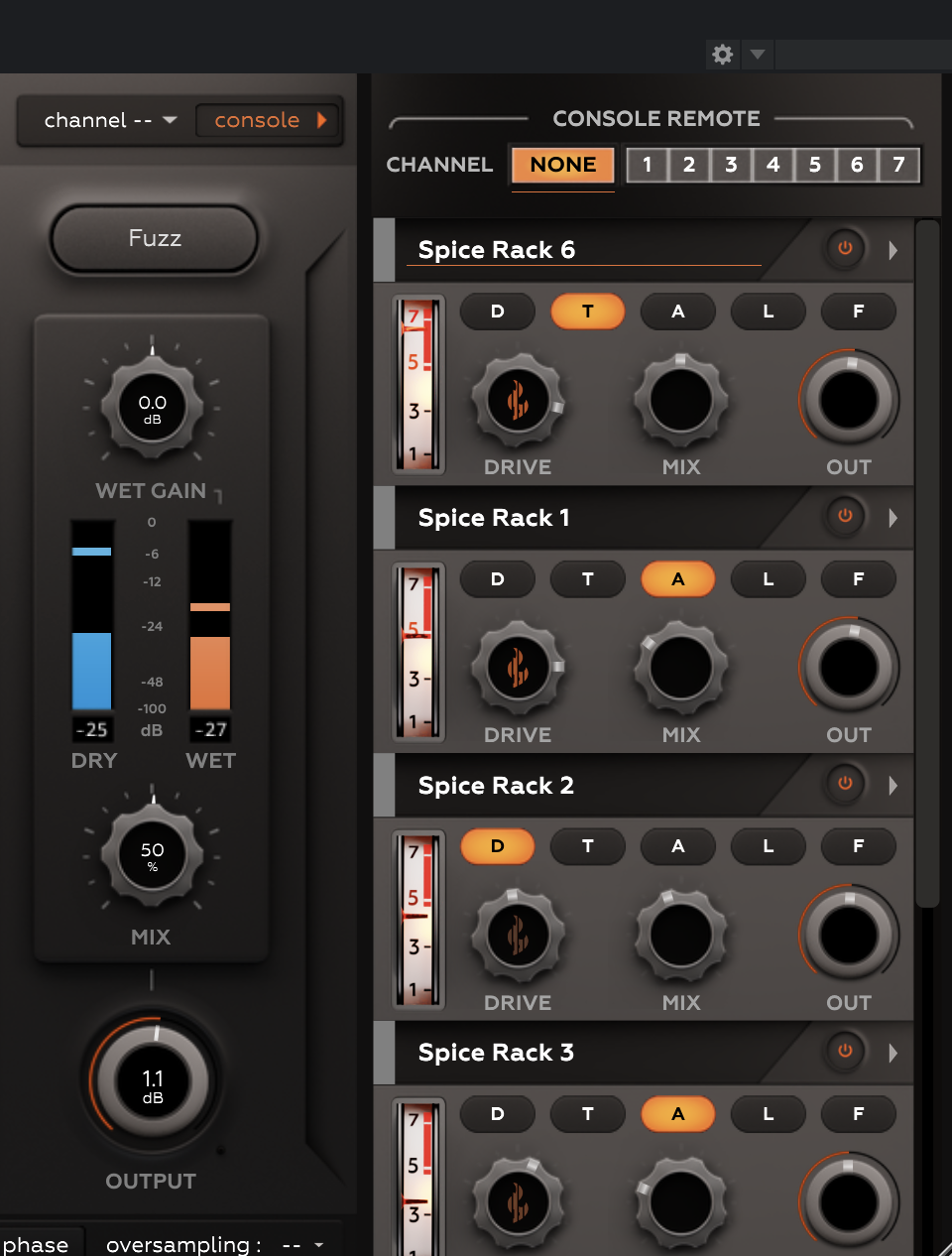Screen dimensions: 952x1256
Task: Select channel 5 in Console Remote
Action: tap(815, 165)
